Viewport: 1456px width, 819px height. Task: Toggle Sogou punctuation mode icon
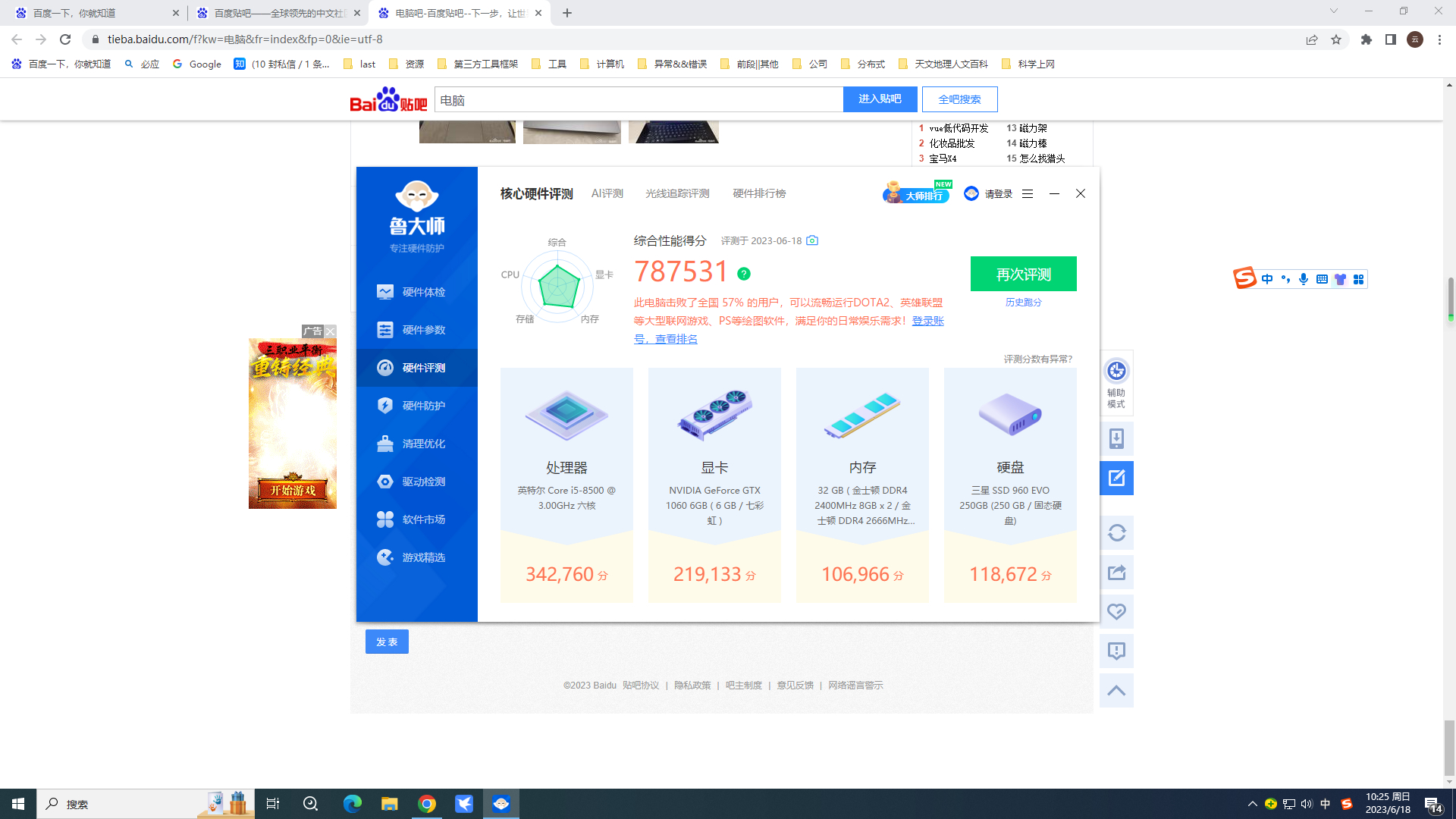1285,279
